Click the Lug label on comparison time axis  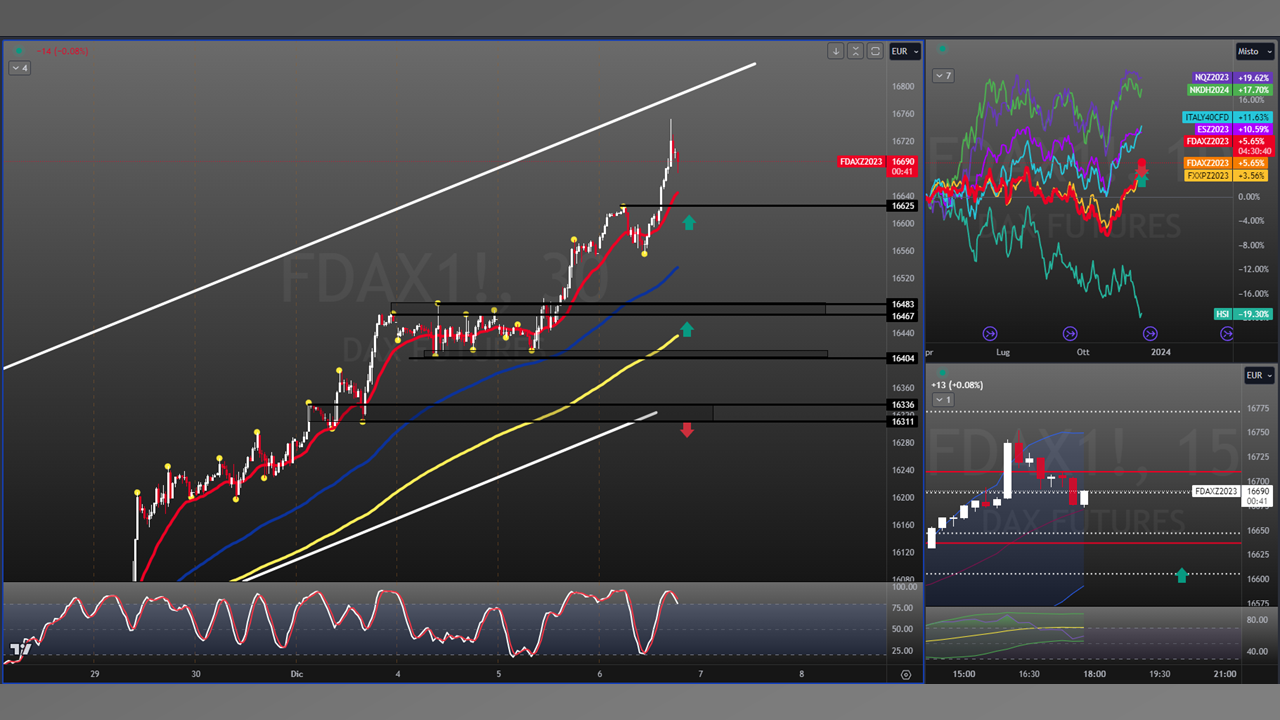(1002, 352)
